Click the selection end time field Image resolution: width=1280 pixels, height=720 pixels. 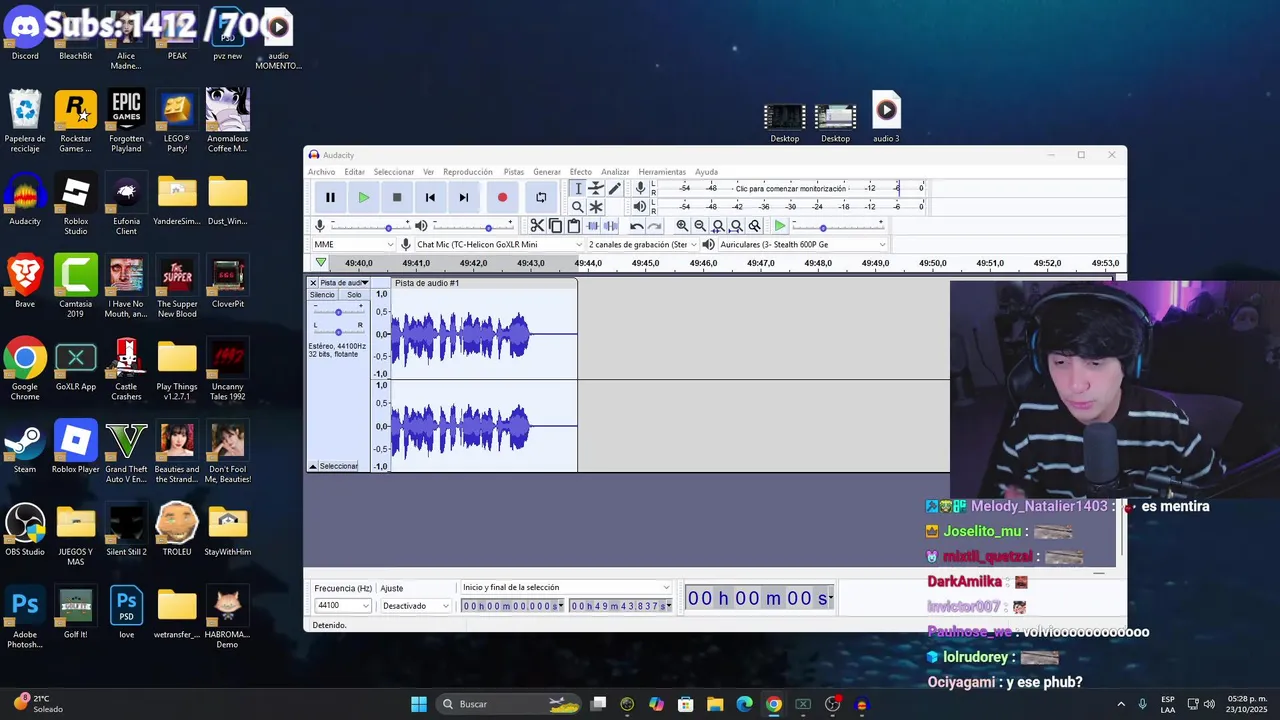(x=621, y=606)
